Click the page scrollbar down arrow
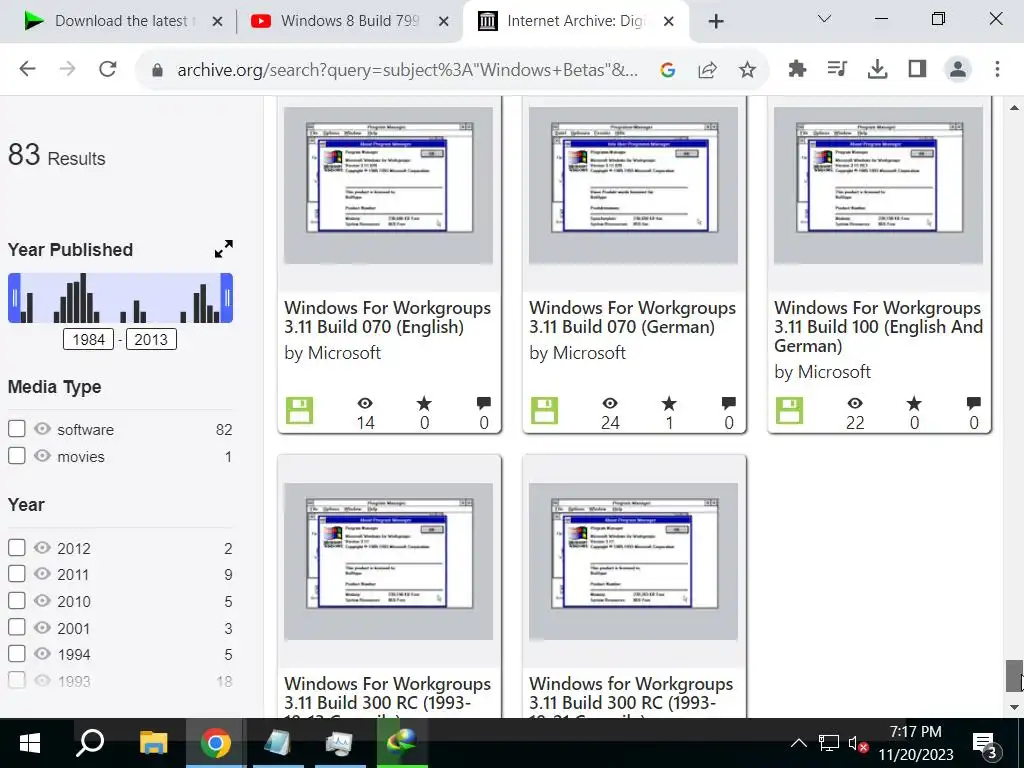Image resolution: width=1024 pixels, height=768 pixels. tap(1014, 707)
